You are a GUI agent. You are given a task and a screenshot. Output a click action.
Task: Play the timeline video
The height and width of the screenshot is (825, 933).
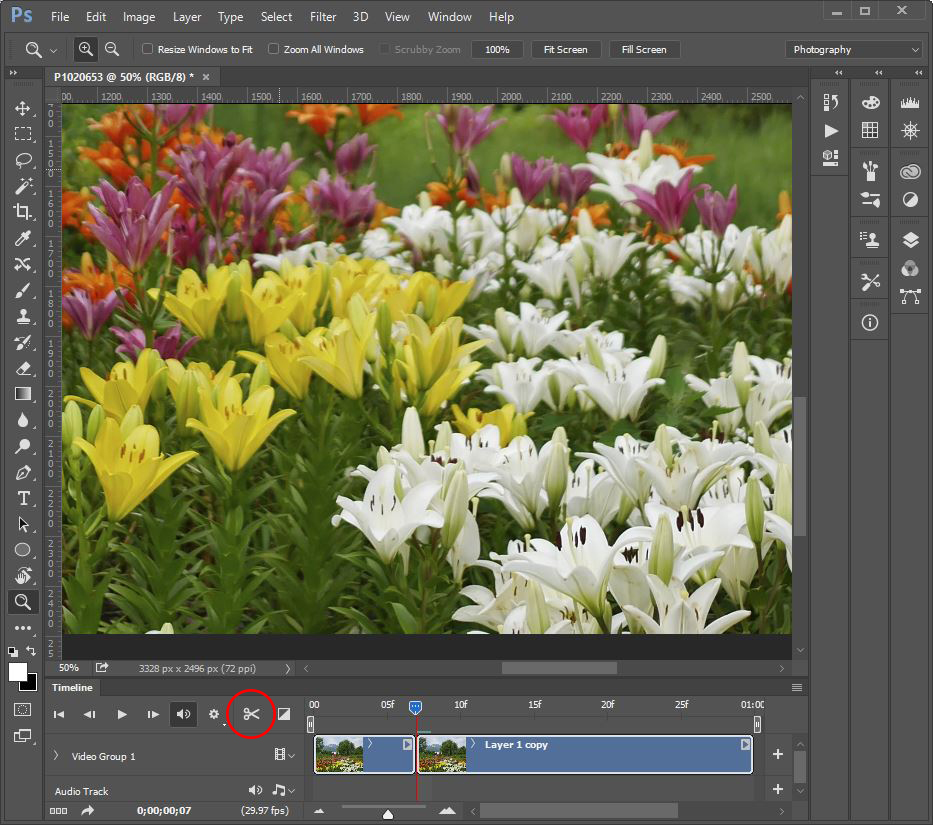[122, 714]
